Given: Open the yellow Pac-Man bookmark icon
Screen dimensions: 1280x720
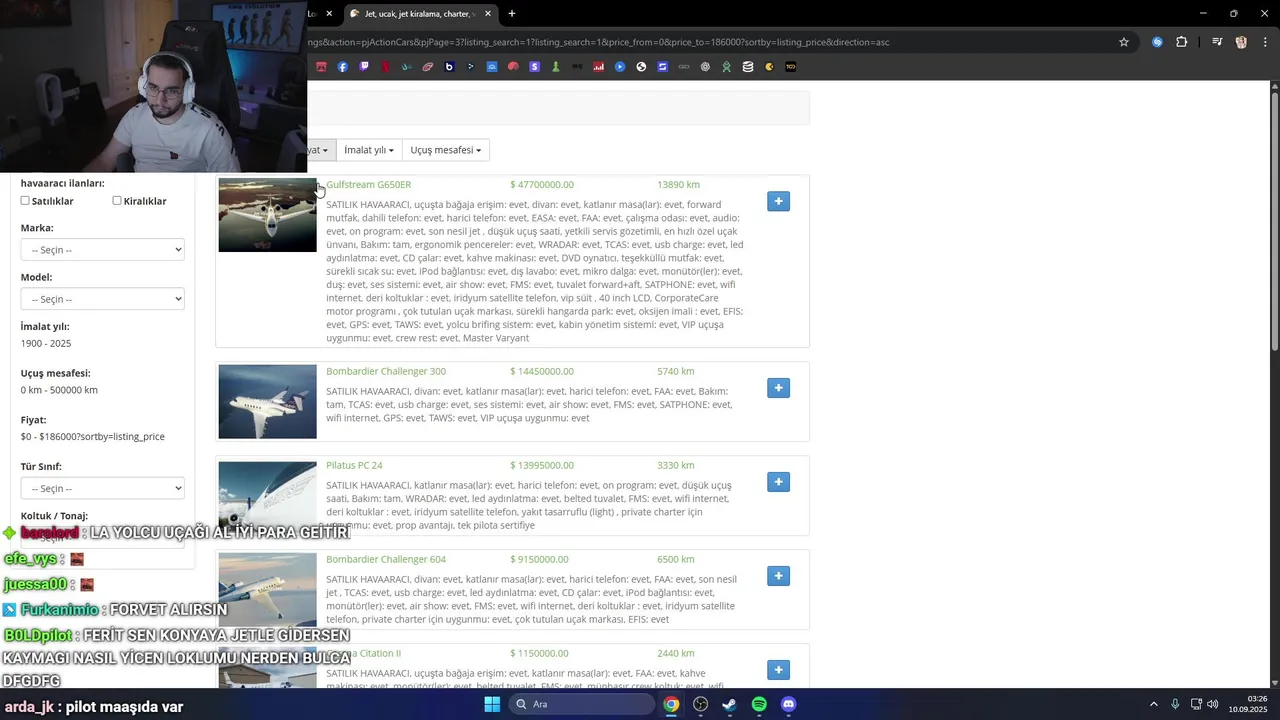Looking at the screenshot, I should tap(769, 67).
